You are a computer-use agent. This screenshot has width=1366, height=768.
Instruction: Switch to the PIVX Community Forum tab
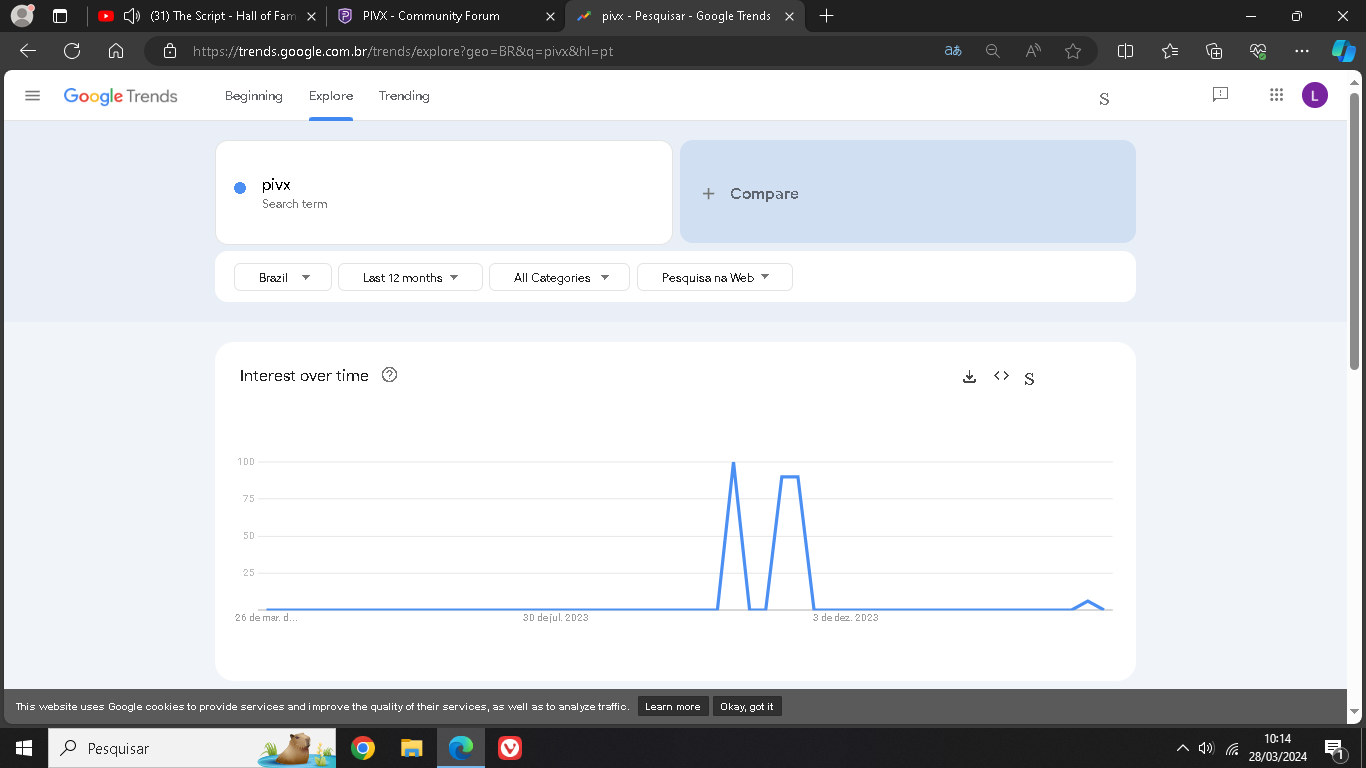click(x=445, y=16)
